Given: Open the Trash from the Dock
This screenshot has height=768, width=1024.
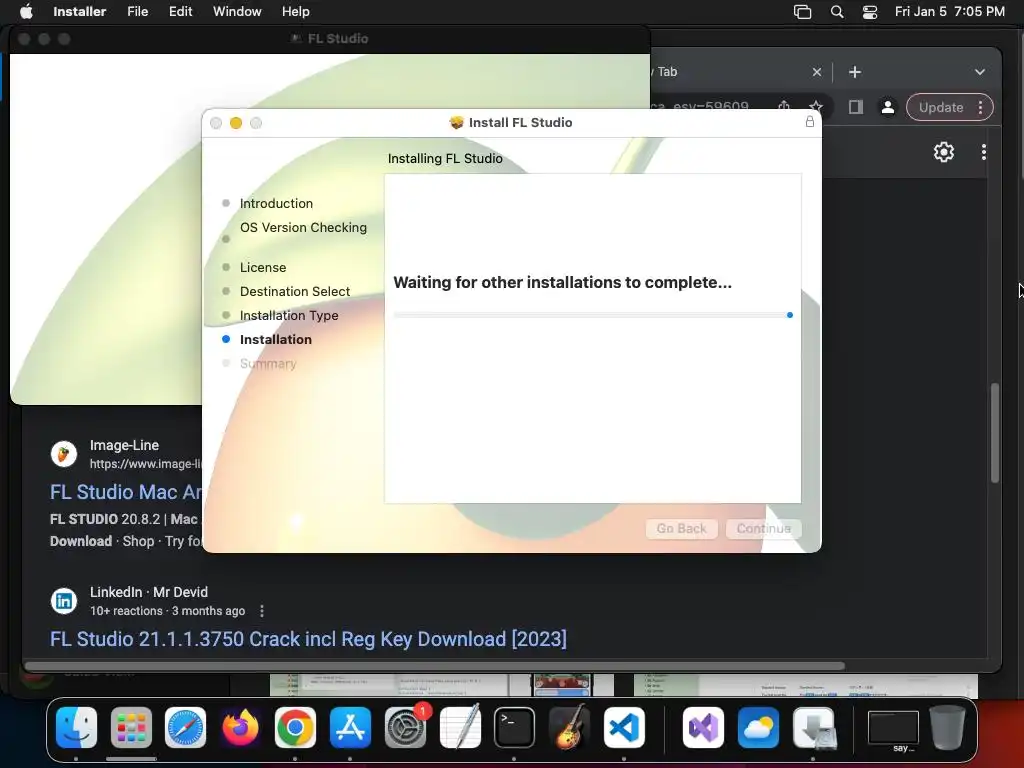Looking at the screenshot, I should tap(947, 727).
